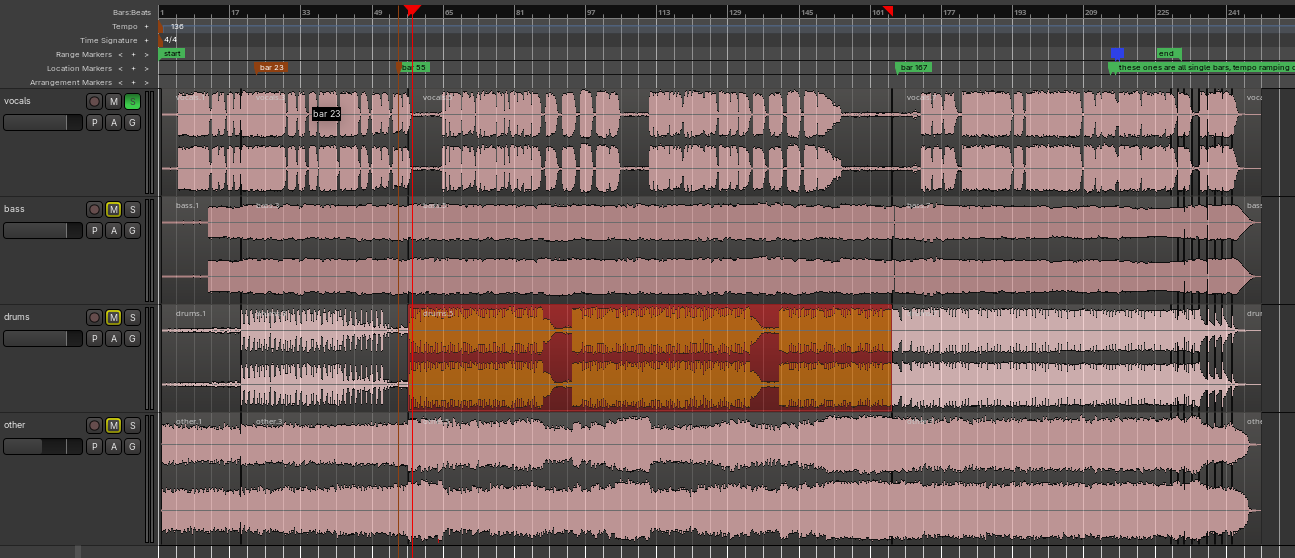Add a new location marker with plus

click(133, 68)
